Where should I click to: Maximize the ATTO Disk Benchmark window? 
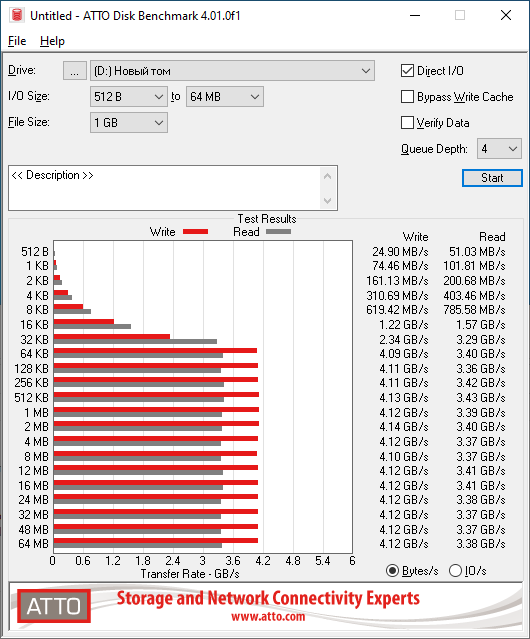click(460, 15)
